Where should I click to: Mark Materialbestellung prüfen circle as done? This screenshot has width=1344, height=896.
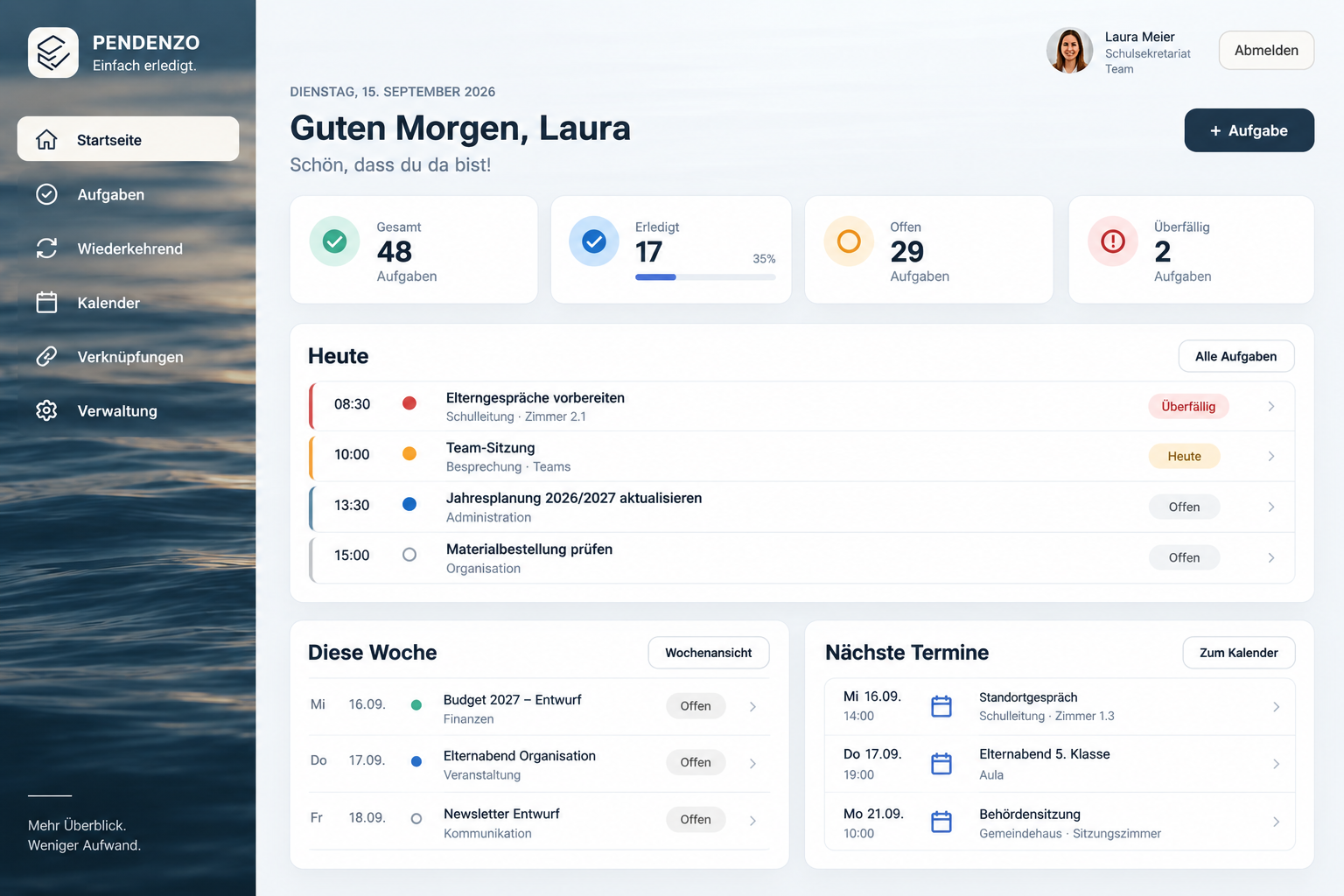coord(409,555)
